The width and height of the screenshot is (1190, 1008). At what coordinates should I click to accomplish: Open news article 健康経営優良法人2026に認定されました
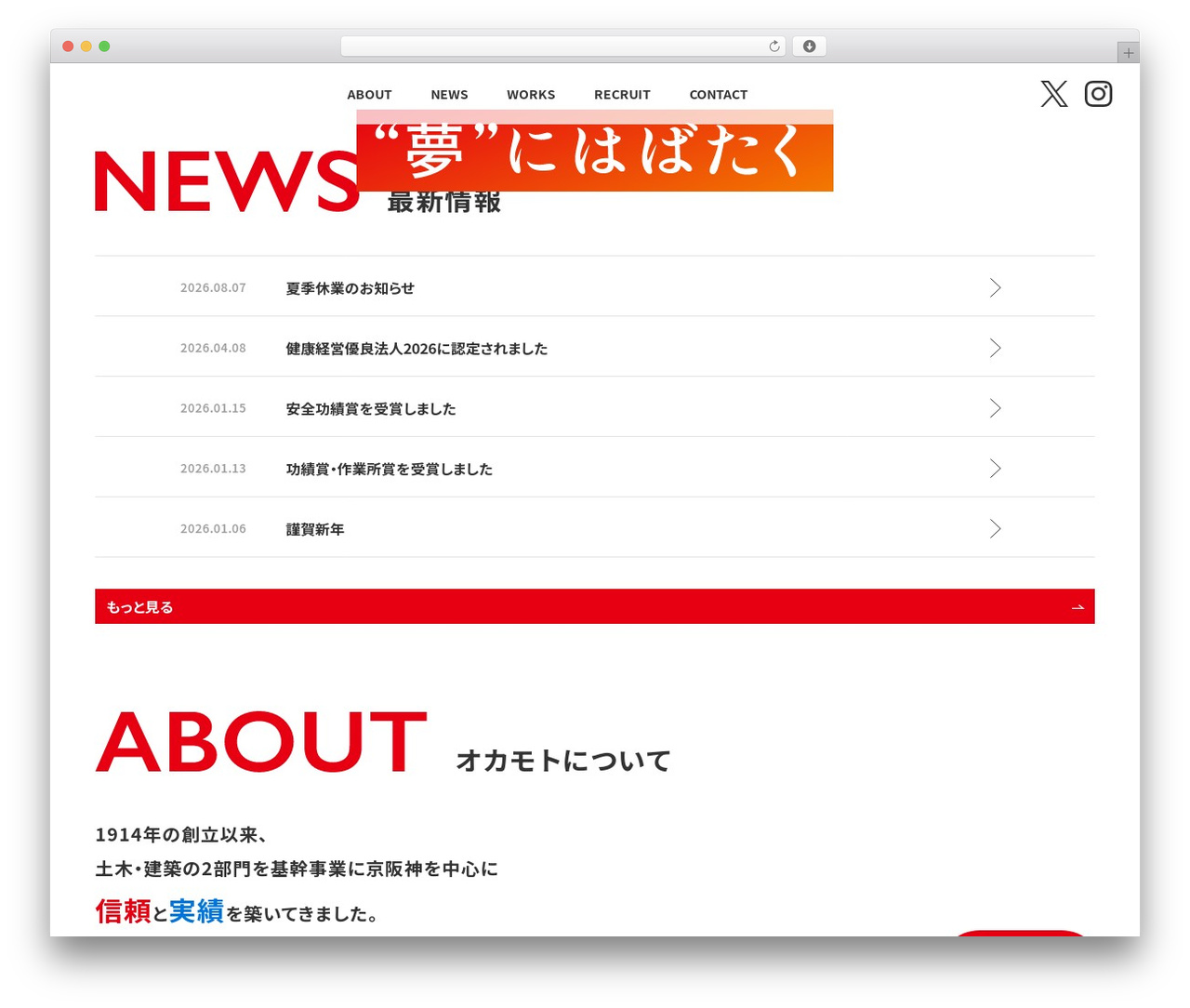(595, 347)
